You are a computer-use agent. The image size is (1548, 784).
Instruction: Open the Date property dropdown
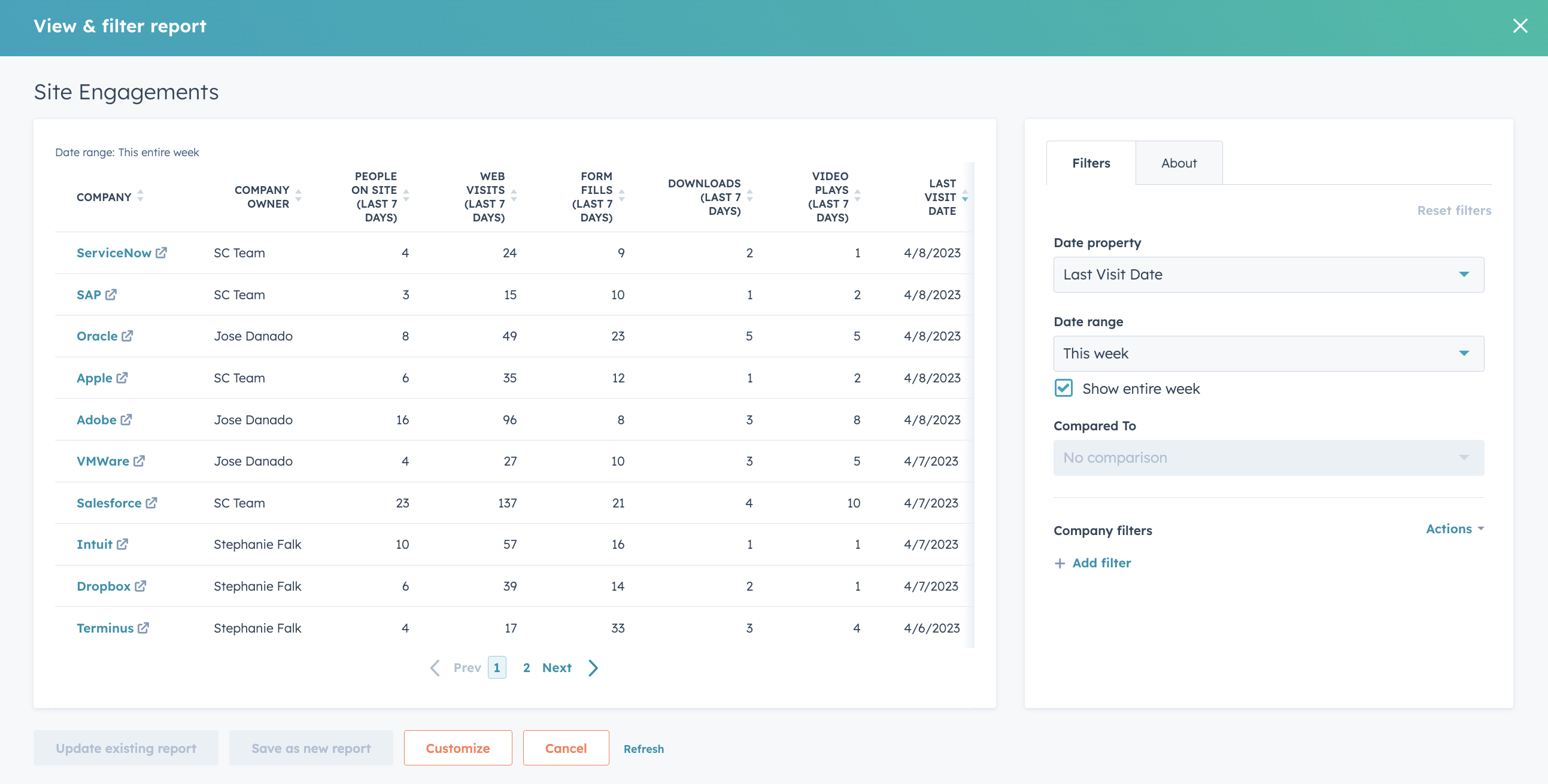pos(1268,275)
